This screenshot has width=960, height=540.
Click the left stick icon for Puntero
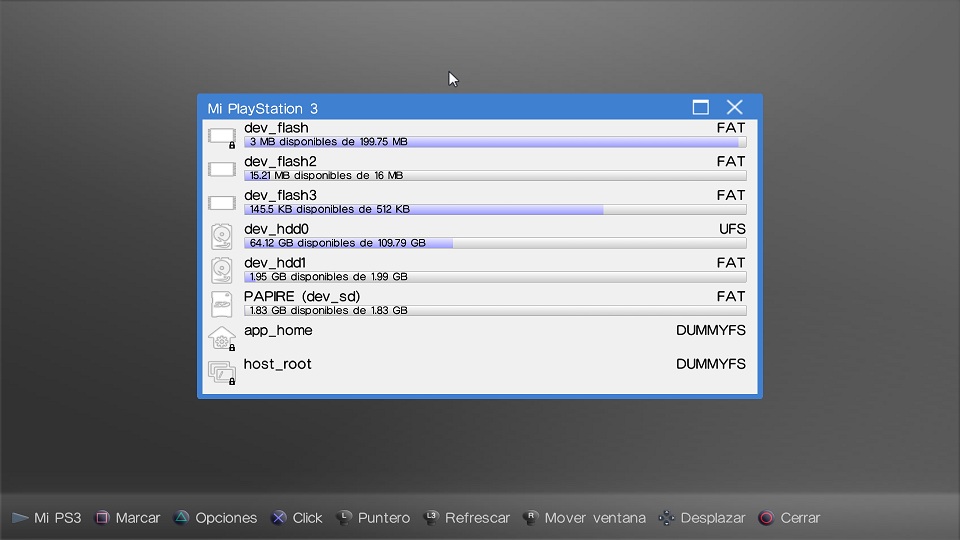point(344,518)
